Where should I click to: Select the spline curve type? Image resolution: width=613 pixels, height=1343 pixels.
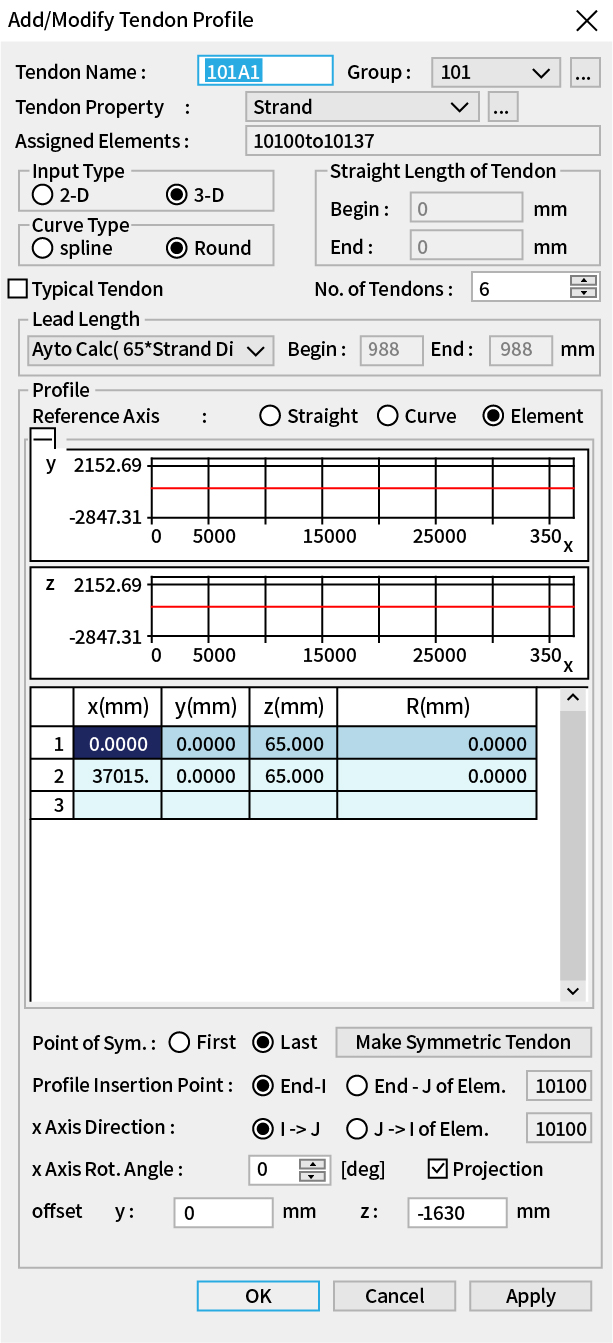[43, 248]
